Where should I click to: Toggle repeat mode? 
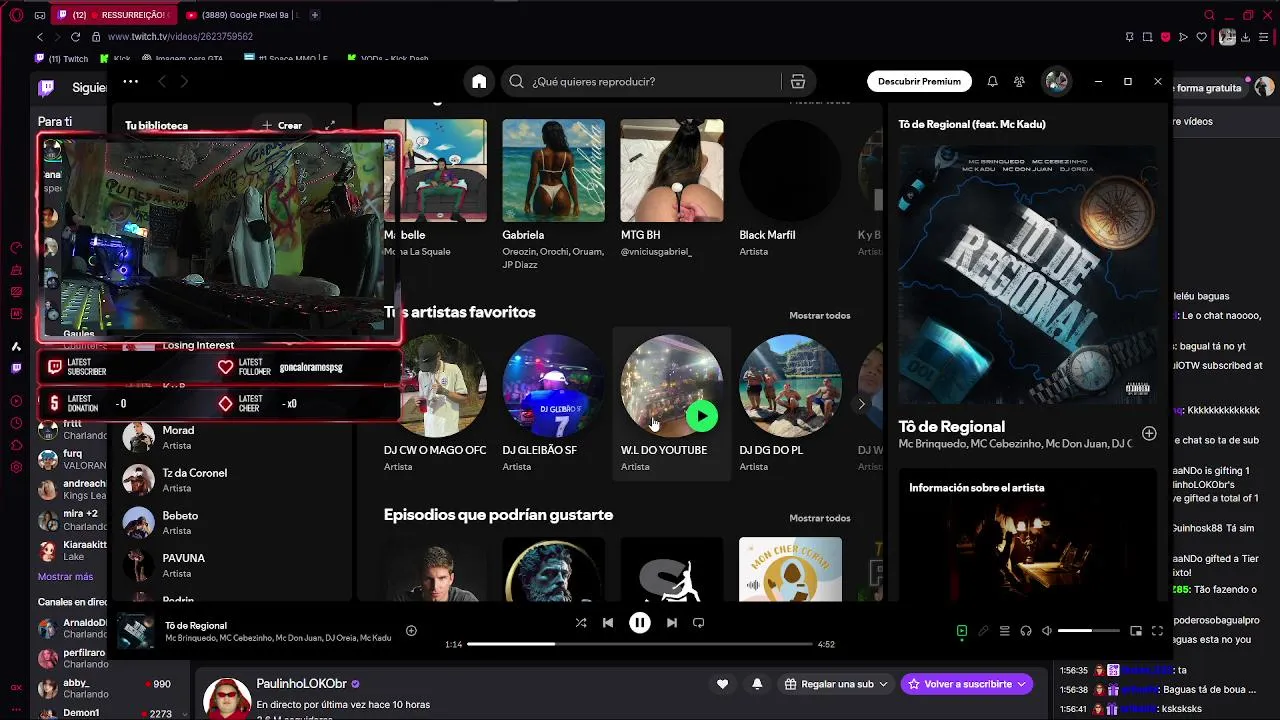click(699, 623)
